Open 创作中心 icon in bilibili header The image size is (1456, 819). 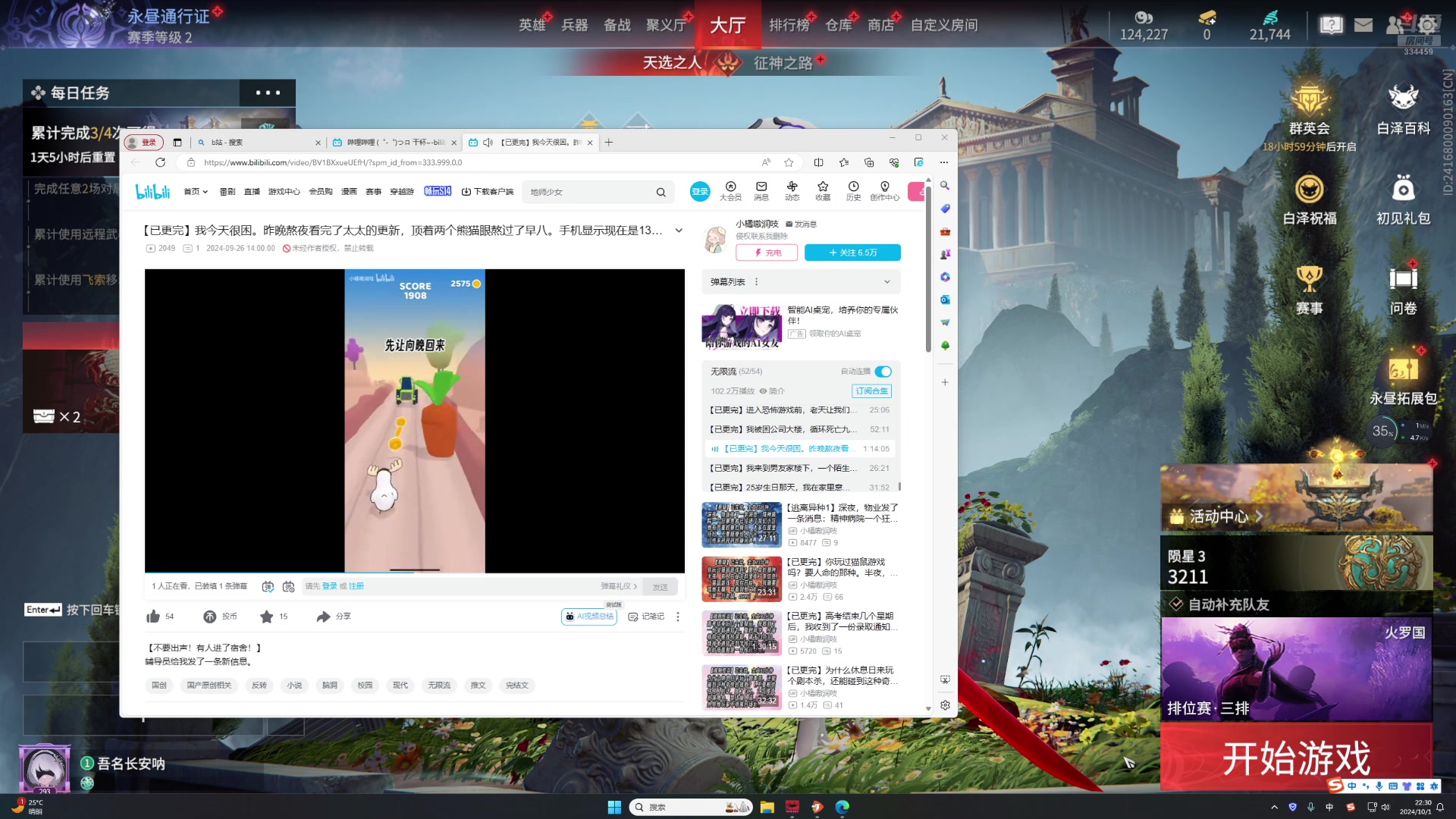pos(884,191)
